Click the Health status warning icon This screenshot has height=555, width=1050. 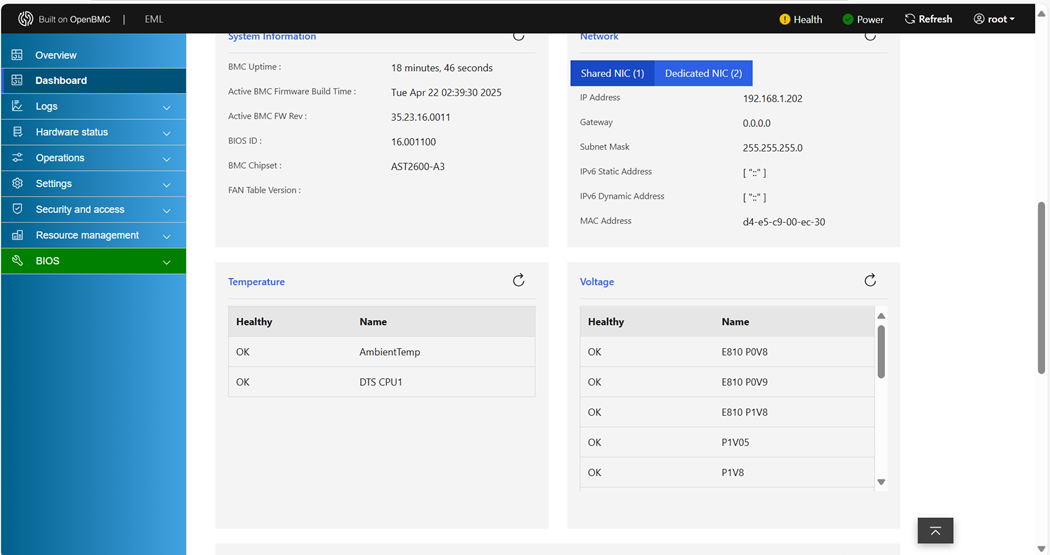(785, 19)
